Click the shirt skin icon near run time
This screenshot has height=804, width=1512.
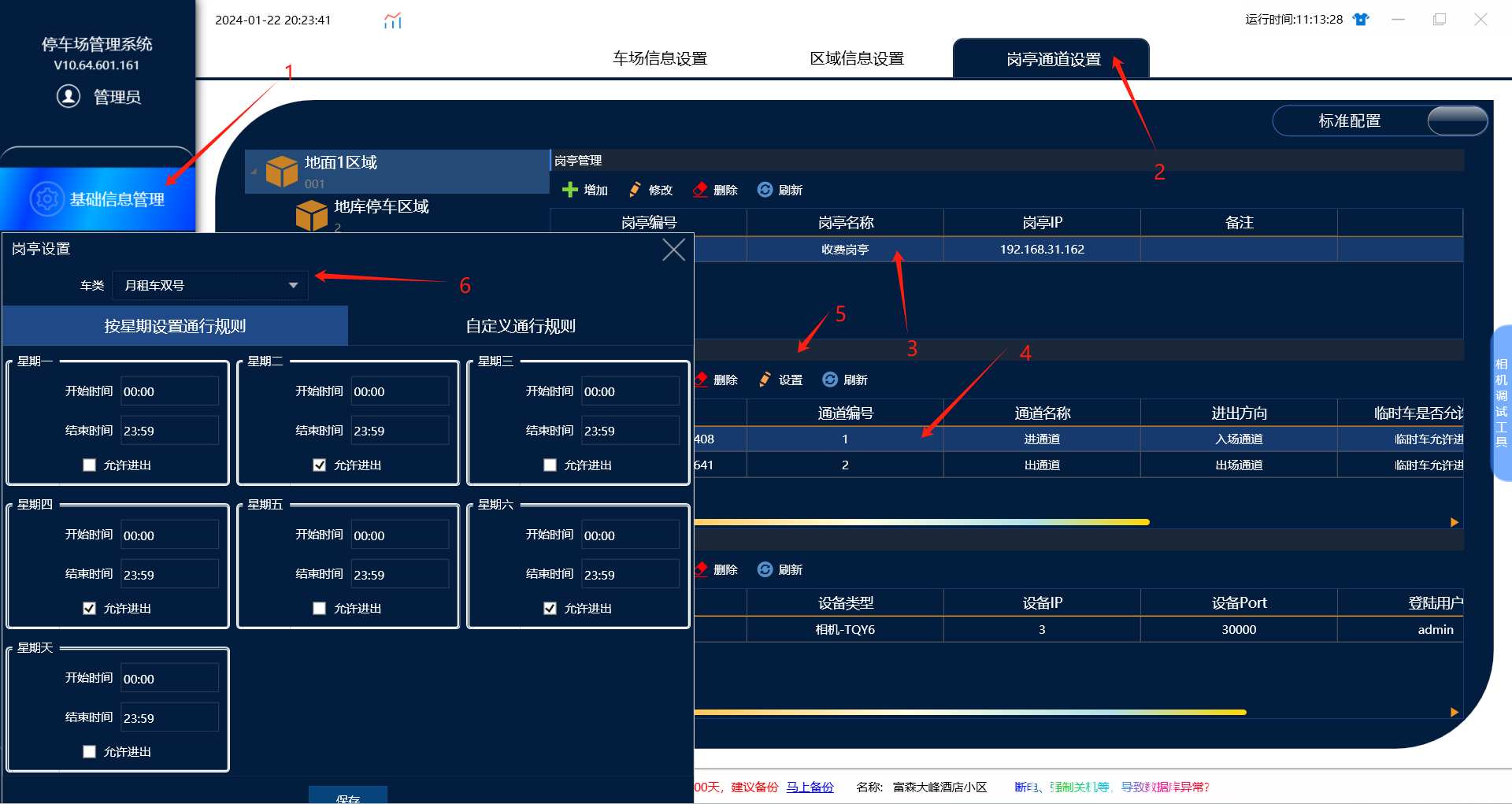coord(1361,20)
